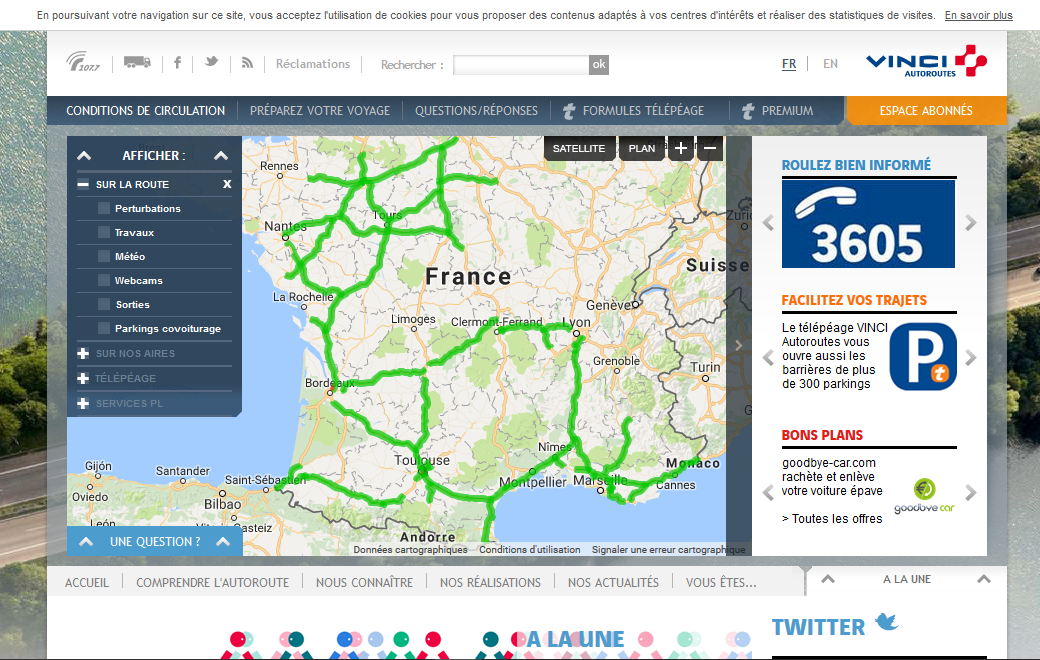Zoom out the map with minus button
The image size is (1040, 660).
click(x=710, y=148)
